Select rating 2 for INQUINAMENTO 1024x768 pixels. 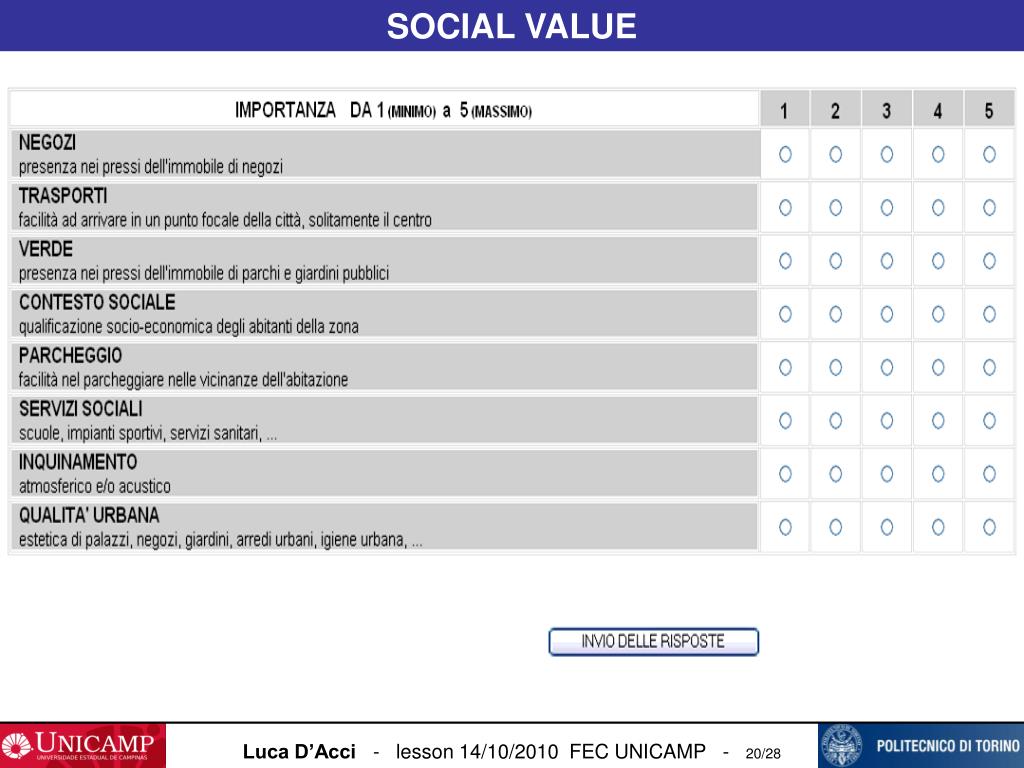(x=835, y=473)
